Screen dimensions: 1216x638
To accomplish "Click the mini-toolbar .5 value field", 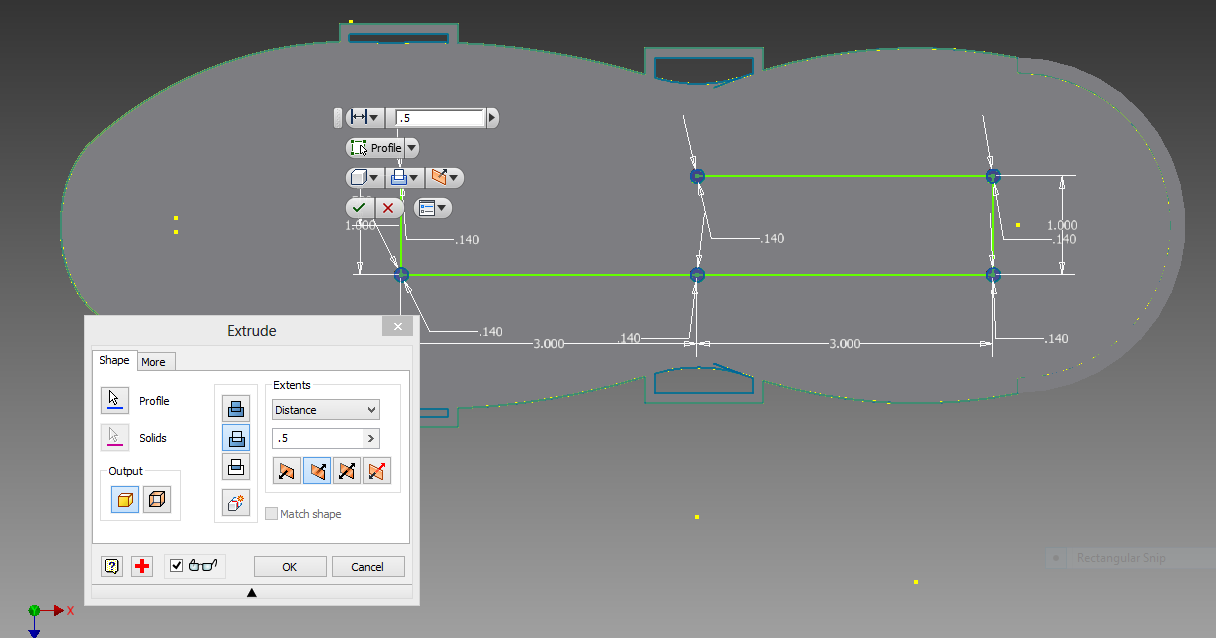I will point(440,118).
